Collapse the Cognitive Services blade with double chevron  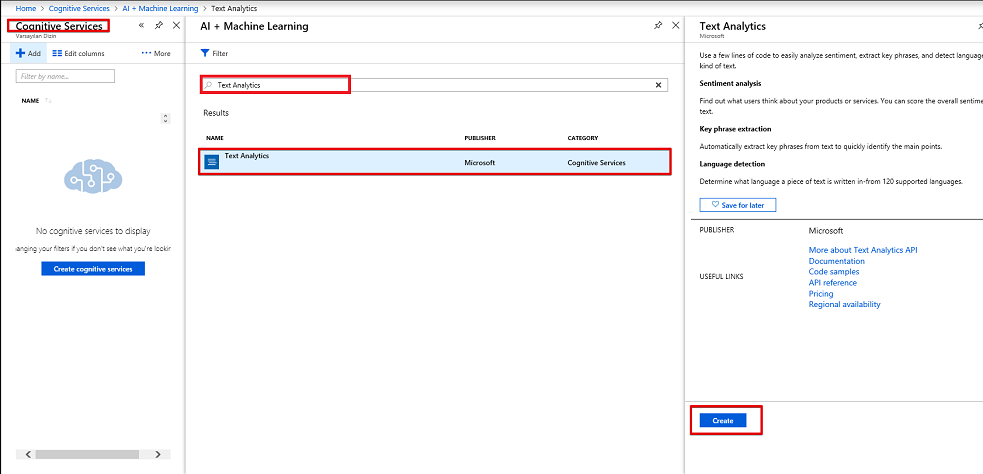pyautogui.click(x=141, y=26)
